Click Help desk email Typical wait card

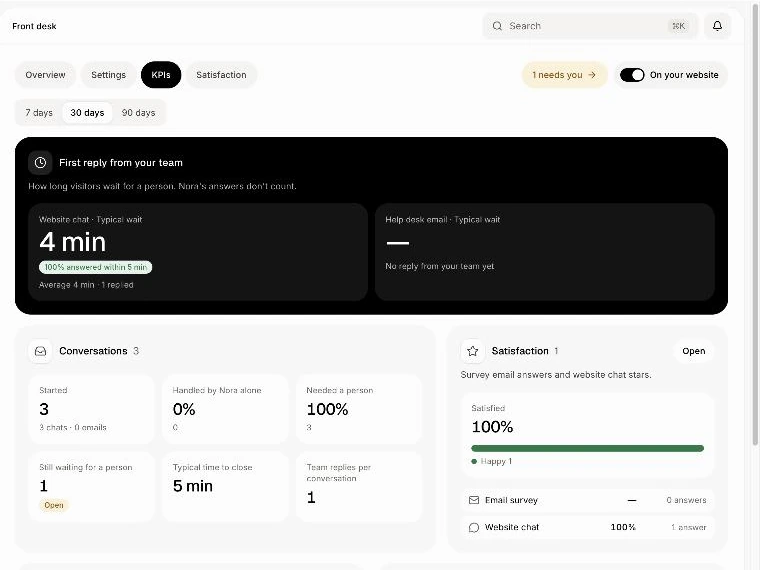tap(545, 252)
